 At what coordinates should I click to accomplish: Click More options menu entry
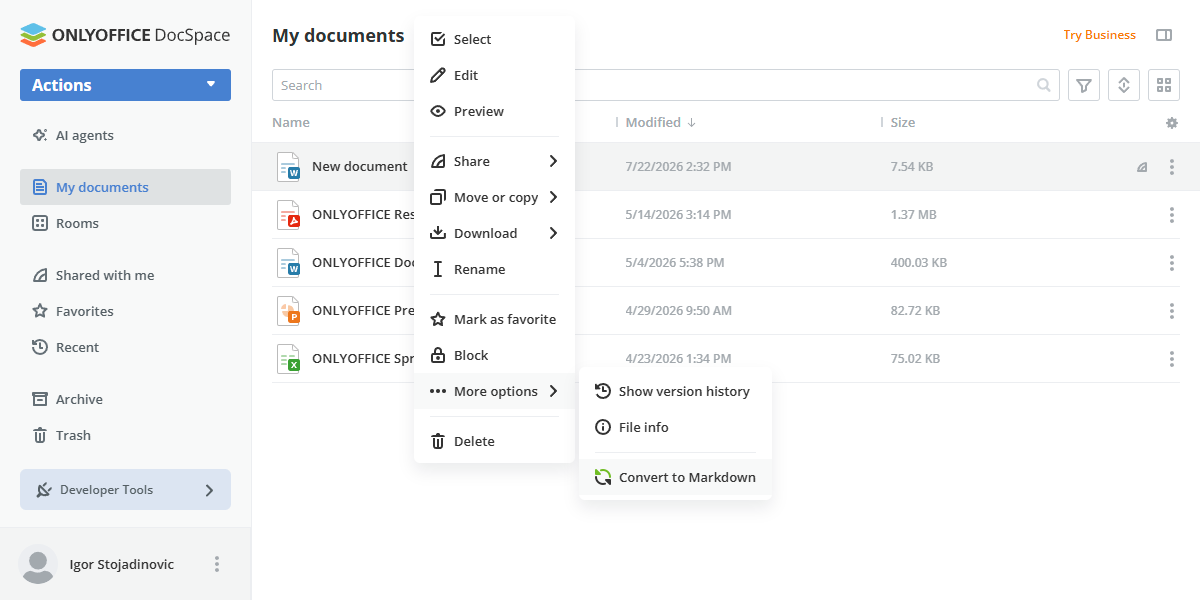click(x=495, y=391)
